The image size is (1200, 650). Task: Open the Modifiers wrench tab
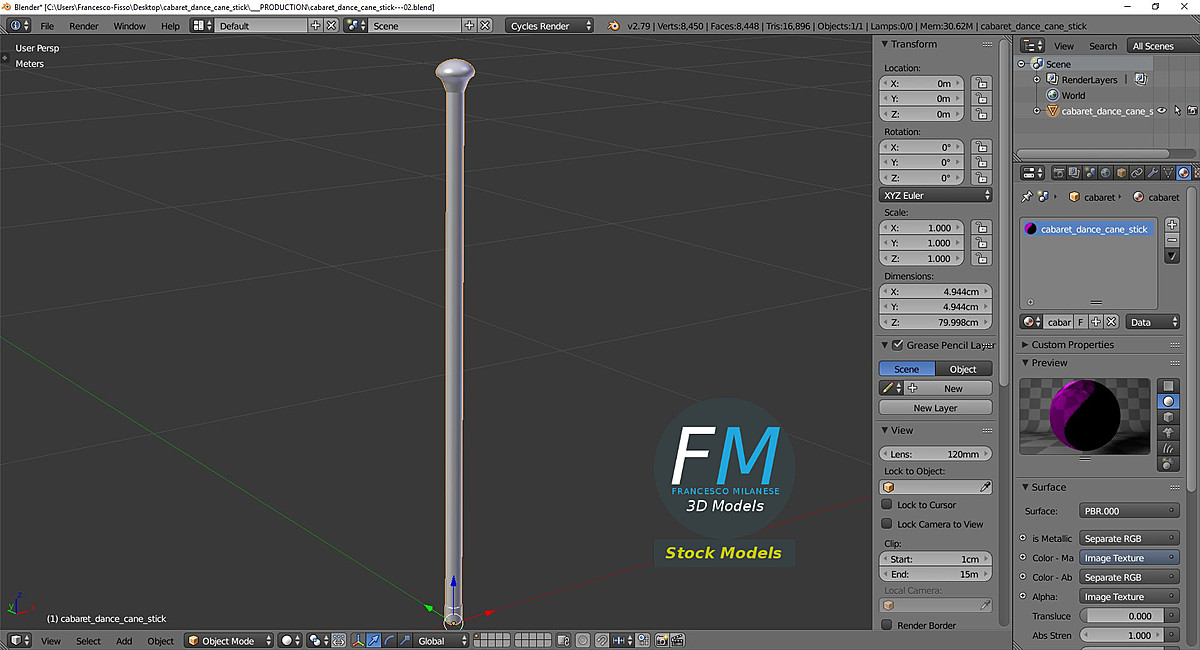(1152, 173)
